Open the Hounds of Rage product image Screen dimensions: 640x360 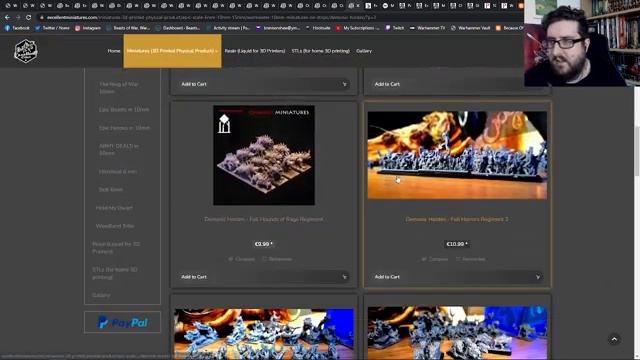pyautogui.click(x=264, y=155)
